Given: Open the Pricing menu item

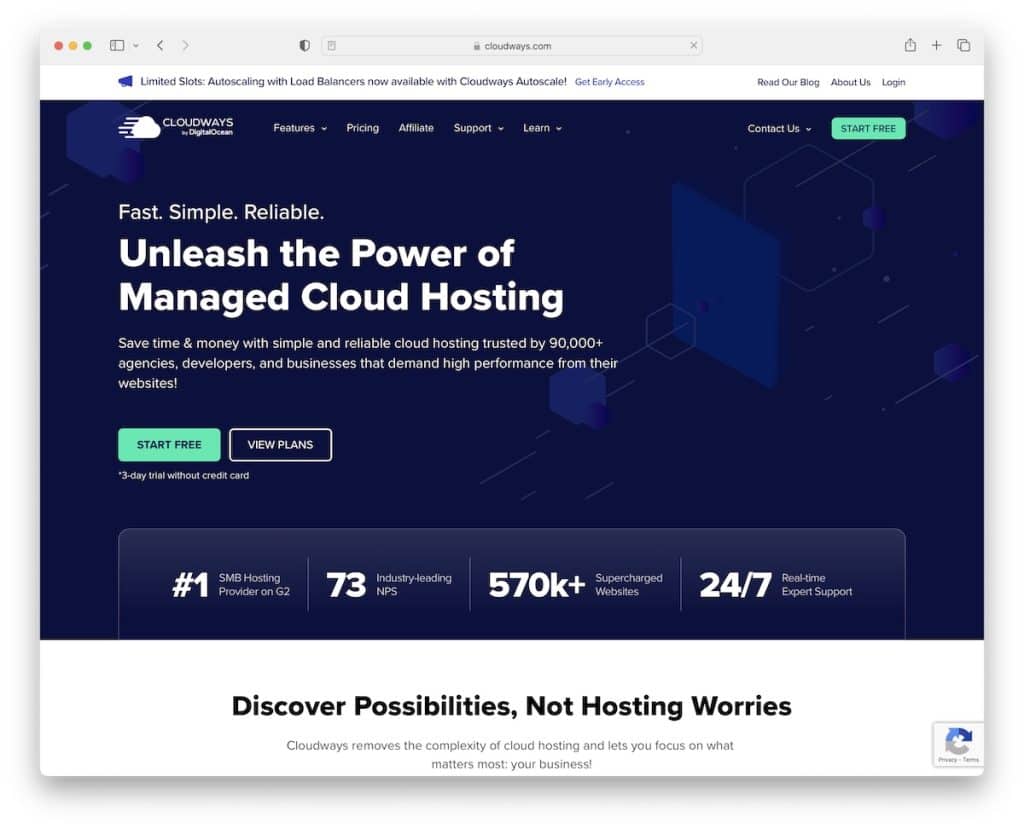Looking at the screenshot, I should tap(362, 128).
